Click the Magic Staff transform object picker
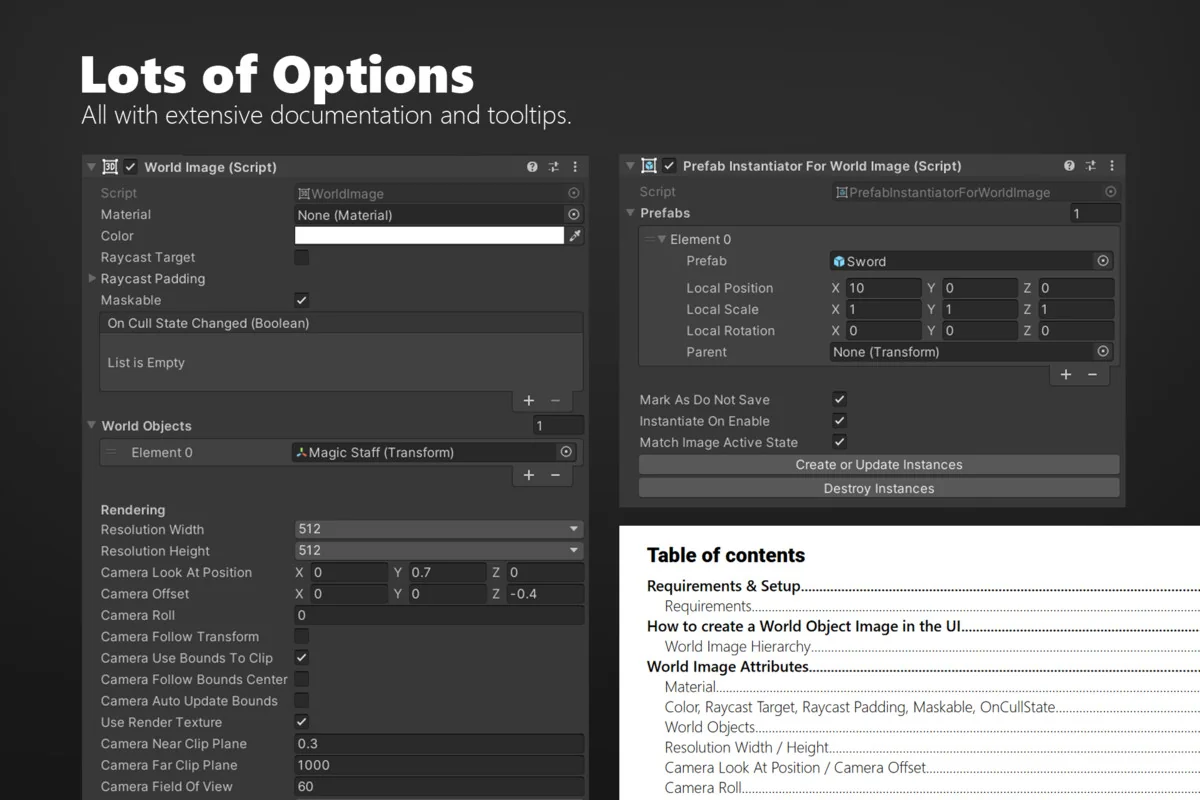The height and width of the screenshot is (800, 1200). (x=567, y=452)
